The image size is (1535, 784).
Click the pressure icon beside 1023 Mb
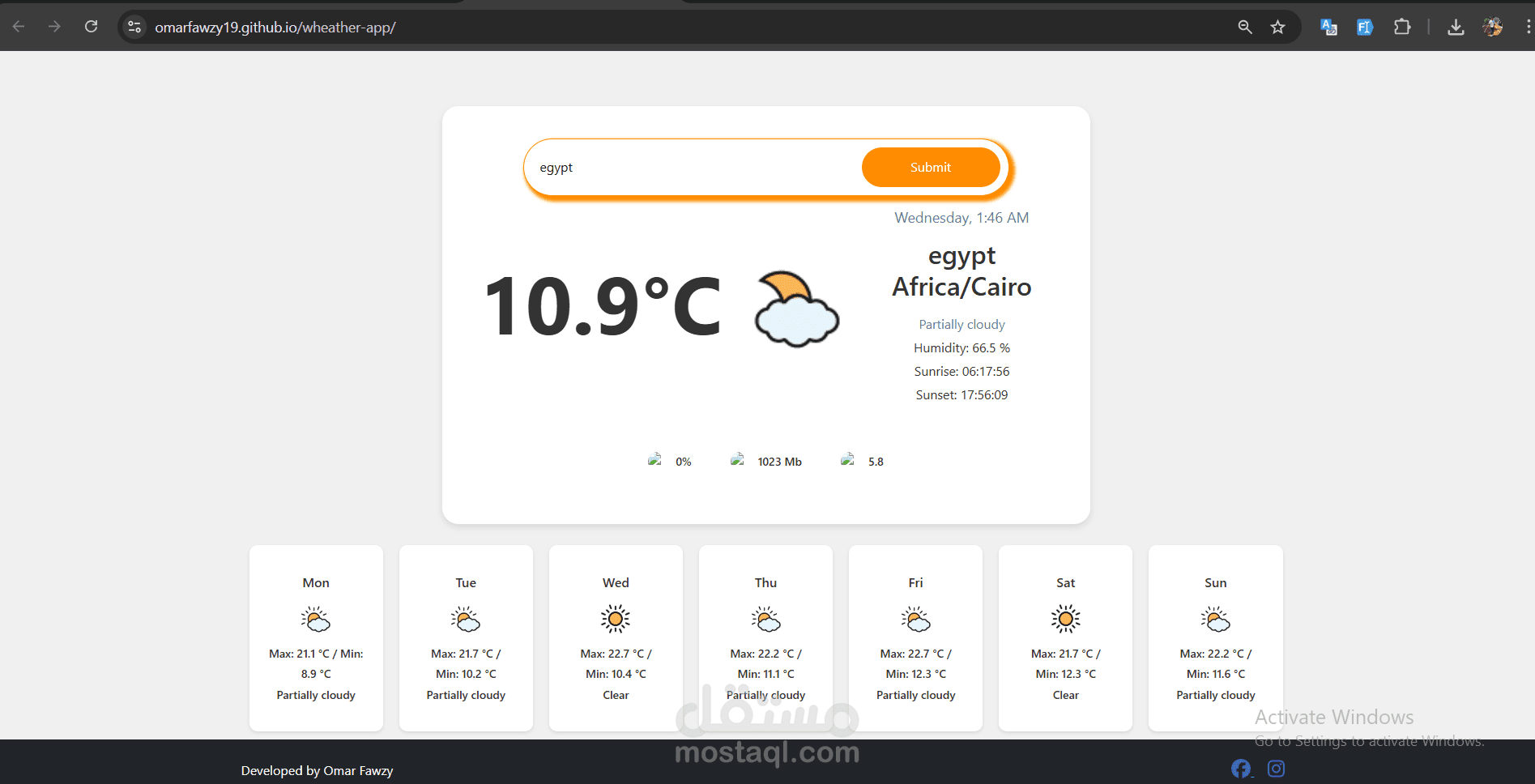coord(738,460)
